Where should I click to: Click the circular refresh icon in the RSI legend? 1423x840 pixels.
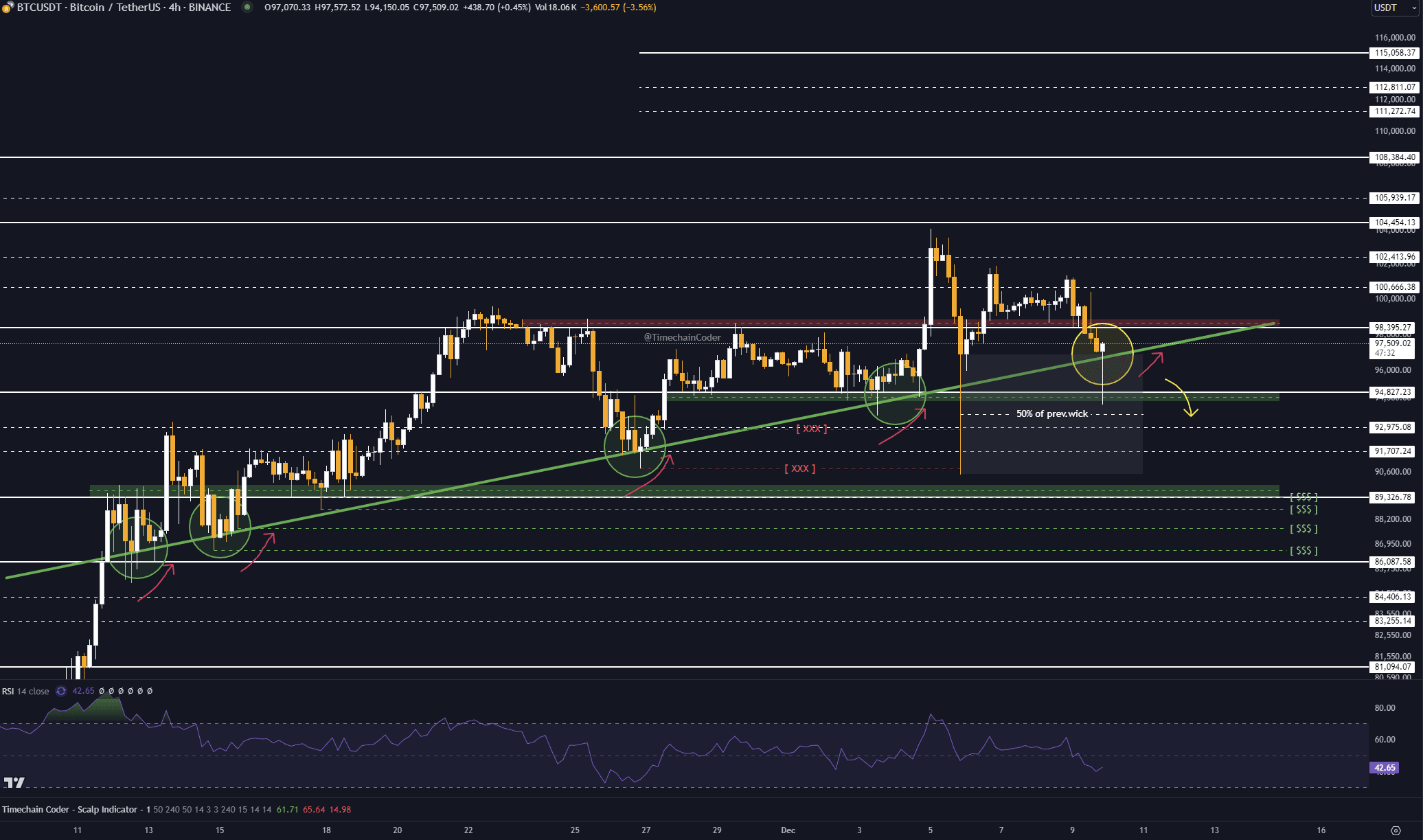(x=60, y=692)
